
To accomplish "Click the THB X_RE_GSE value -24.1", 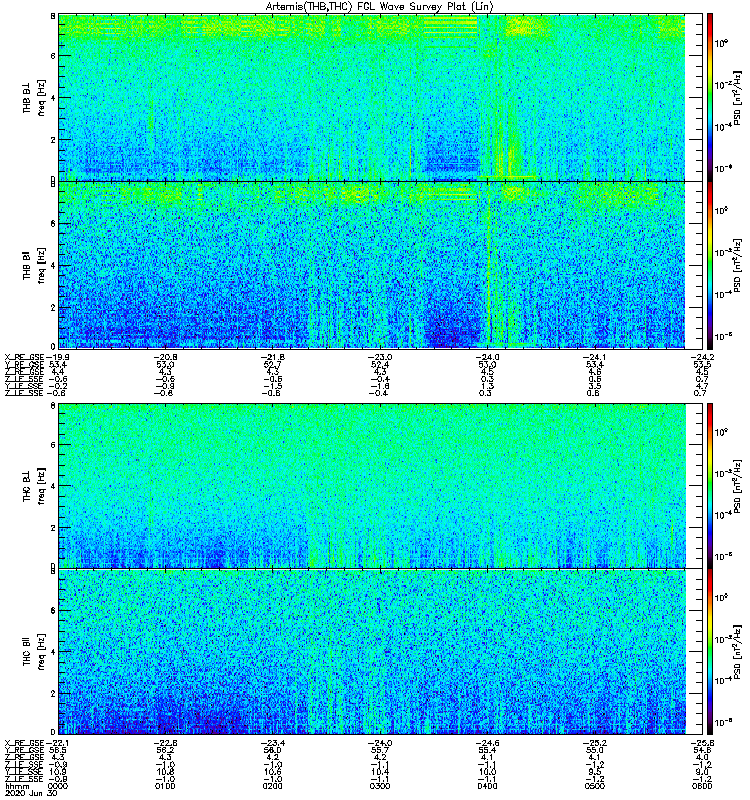I will point(595,357).
